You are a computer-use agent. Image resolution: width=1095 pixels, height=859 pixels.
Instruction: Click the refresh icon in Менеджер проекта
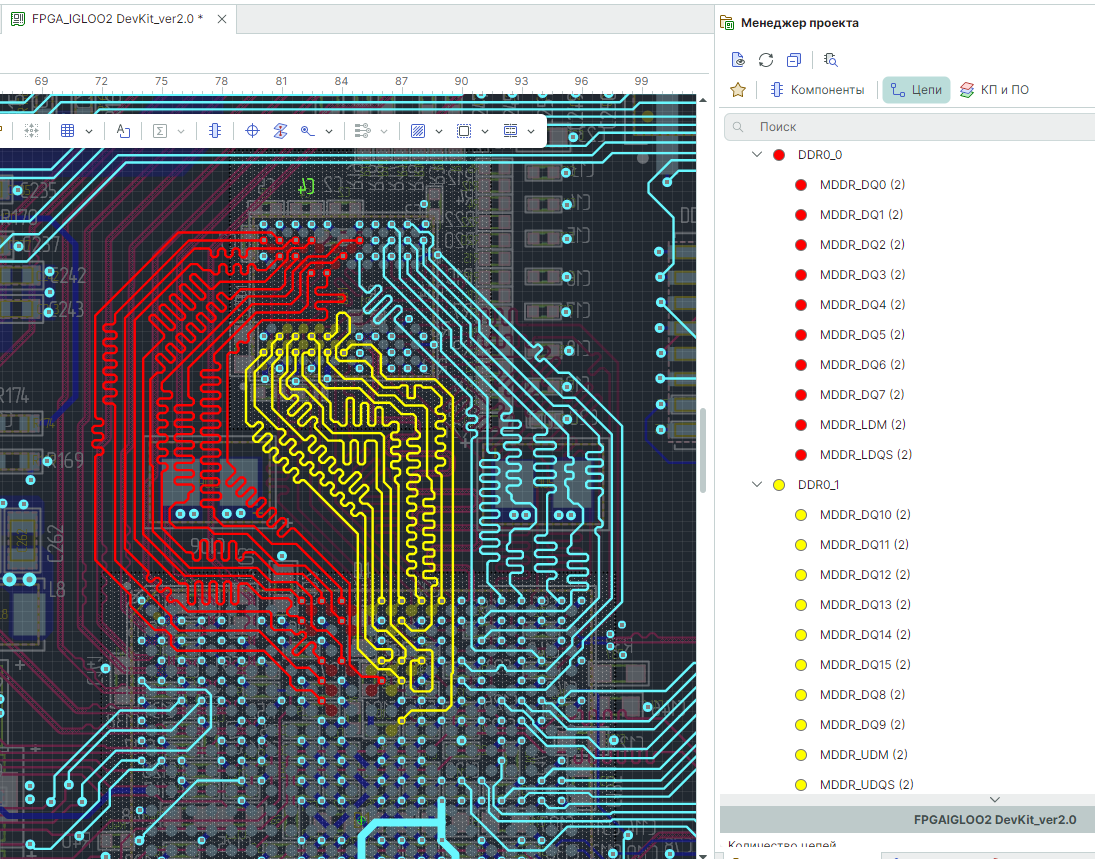coord(766,59)
